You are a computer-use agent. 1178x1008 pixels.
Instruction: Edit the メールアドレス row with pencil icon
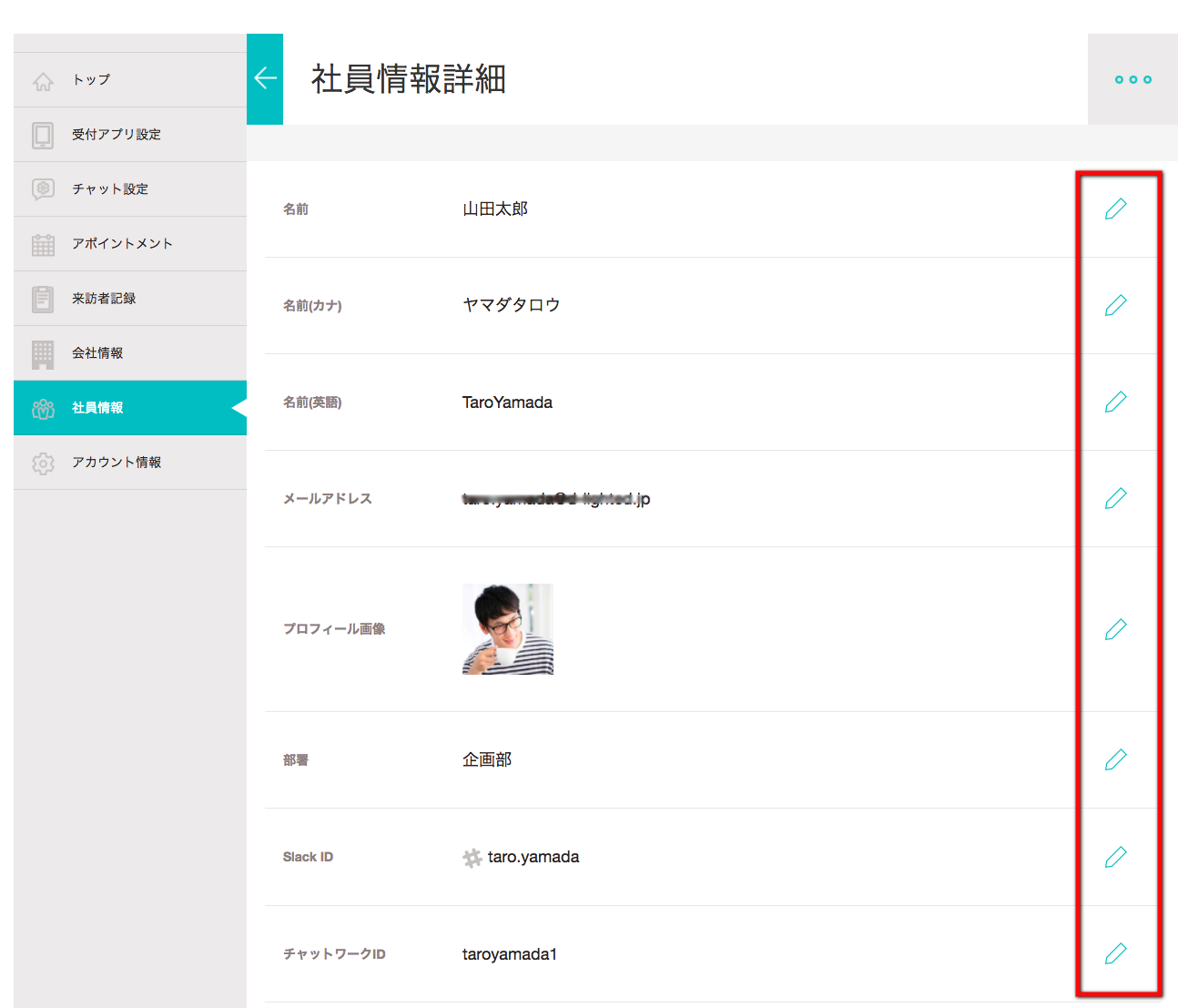click(1115, 498)
